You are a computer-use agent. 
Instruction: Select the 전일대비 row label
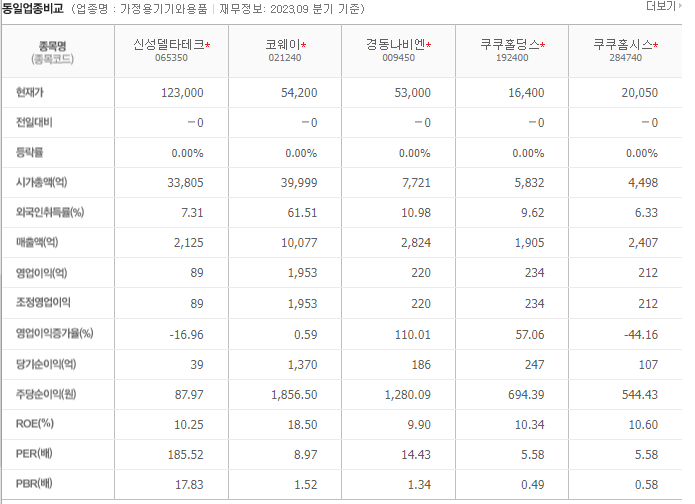click(x=34, y=122)
